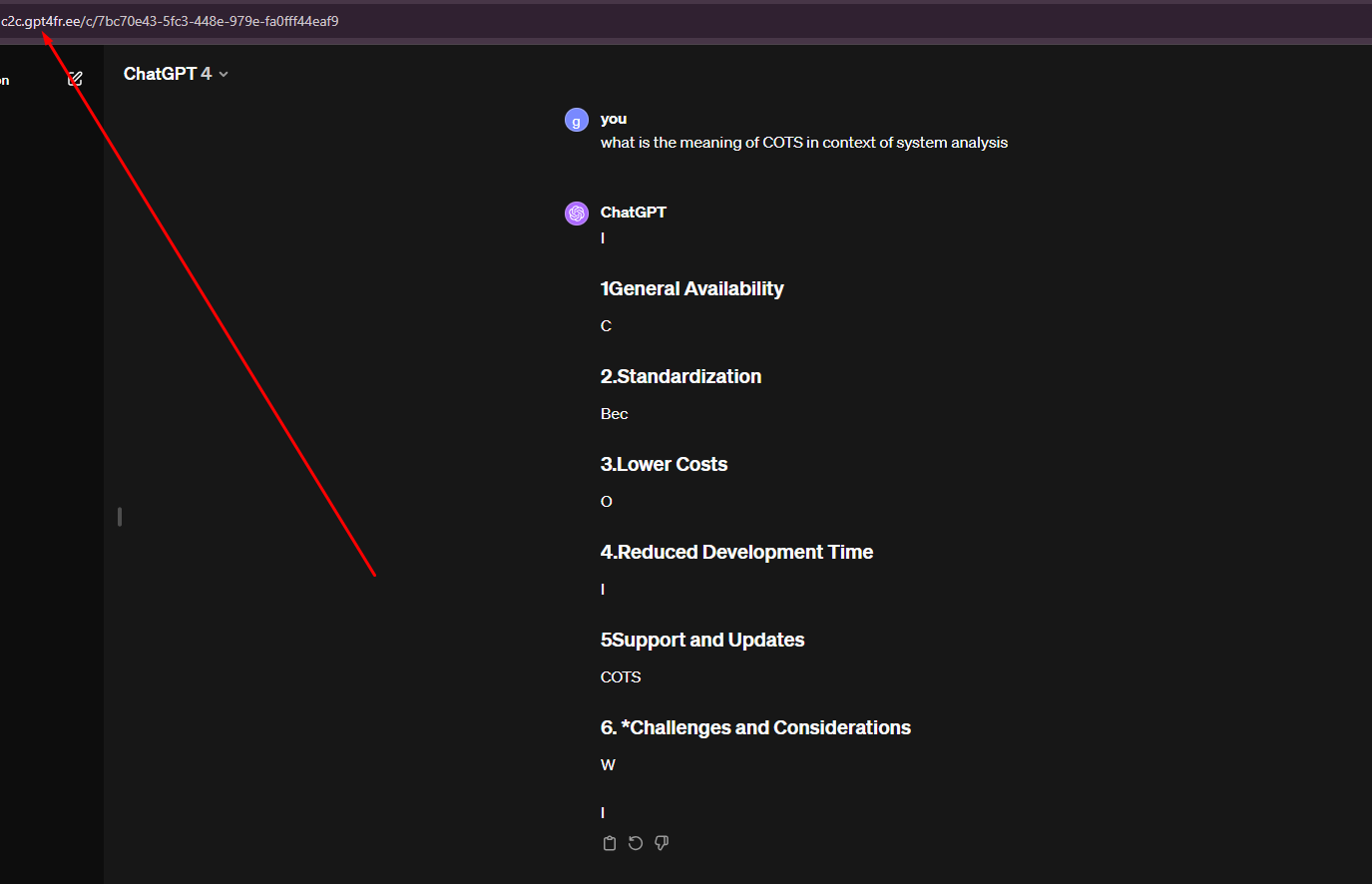Image resolution: width=1372 pixels, height=884 pixels.
Task: Click the "4.Reduced Development Time" heading
Action: pyautogui.click(x=736, y=553)
